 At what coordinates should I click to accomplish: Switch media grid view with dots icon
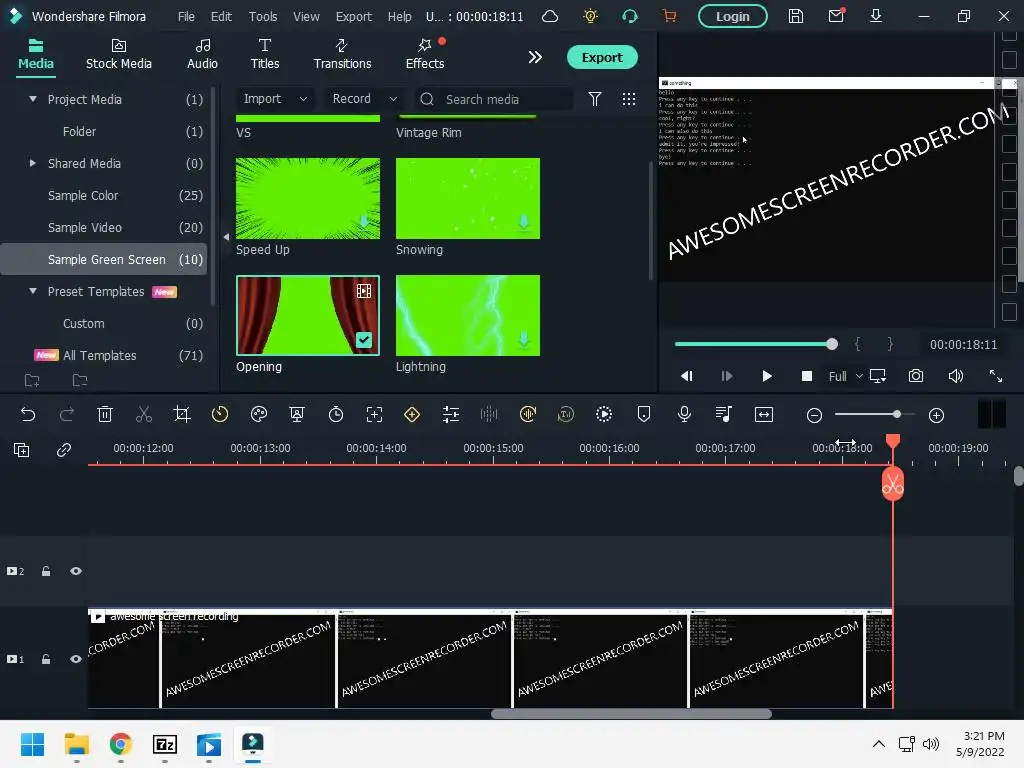629,99
